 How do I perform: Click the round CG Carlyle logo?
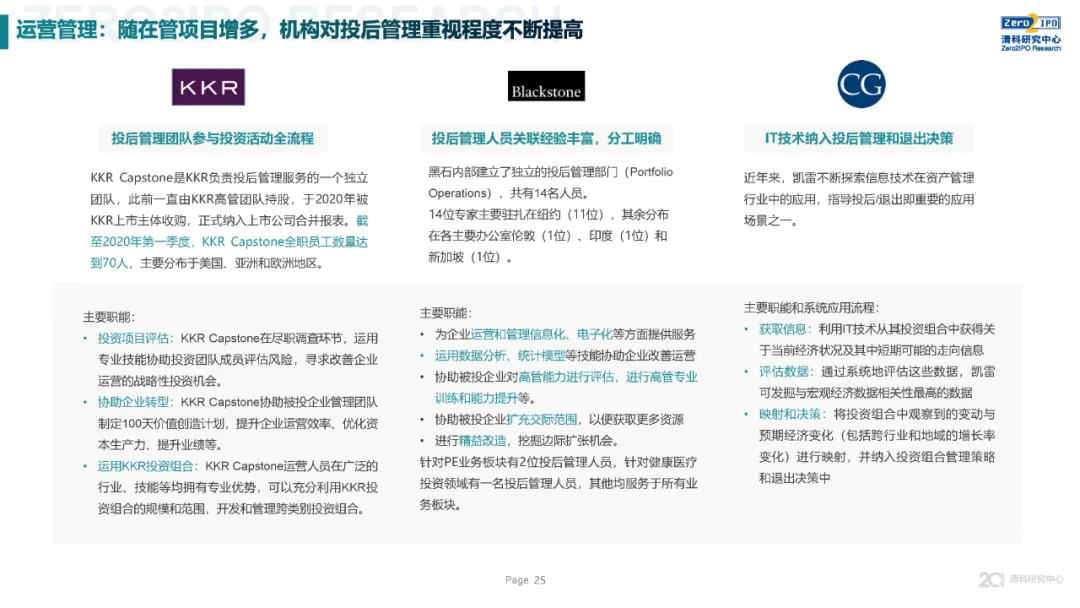coord(861,84)
